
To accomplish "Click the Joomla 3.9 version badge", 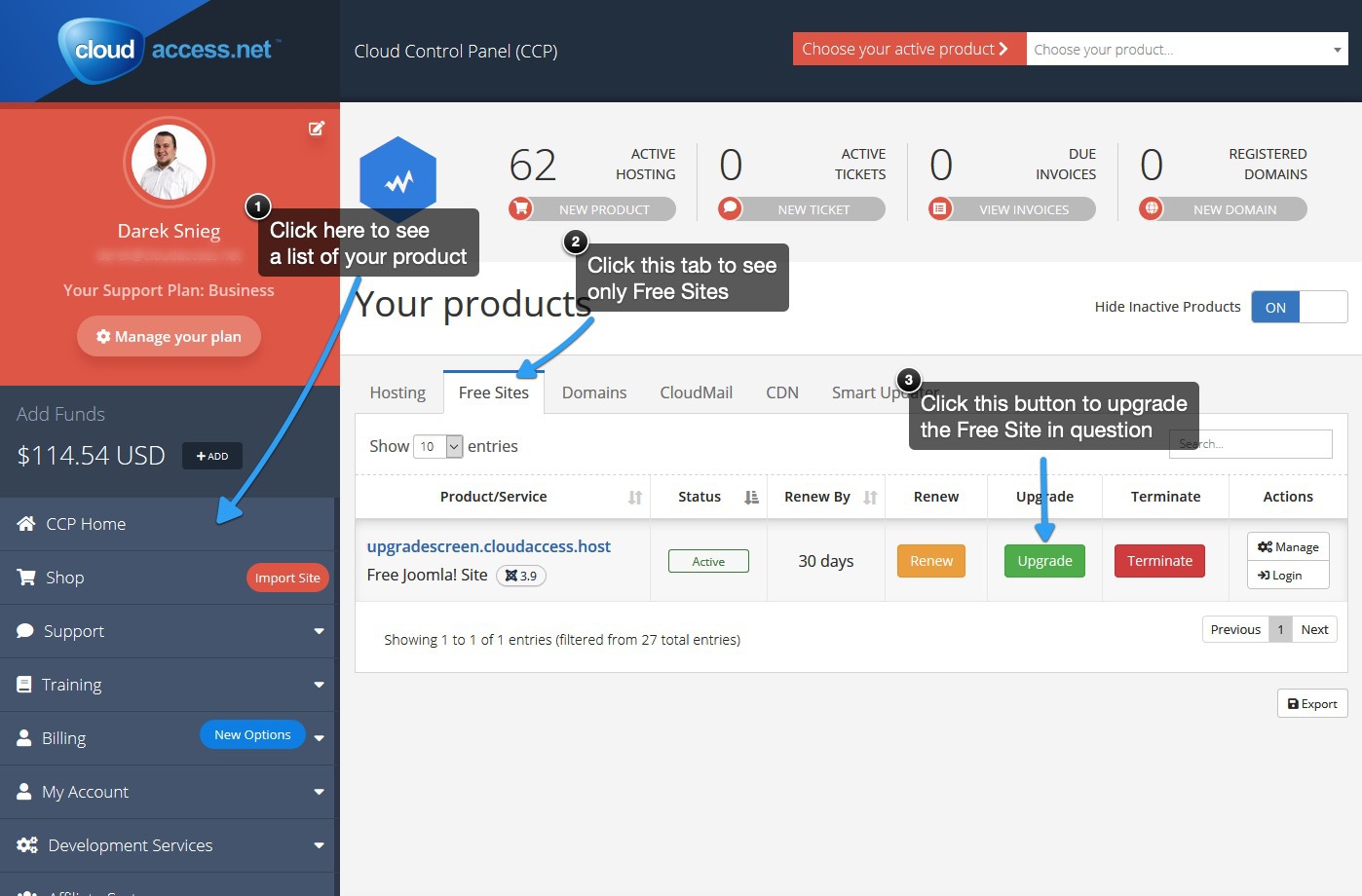I will point(521,576).
